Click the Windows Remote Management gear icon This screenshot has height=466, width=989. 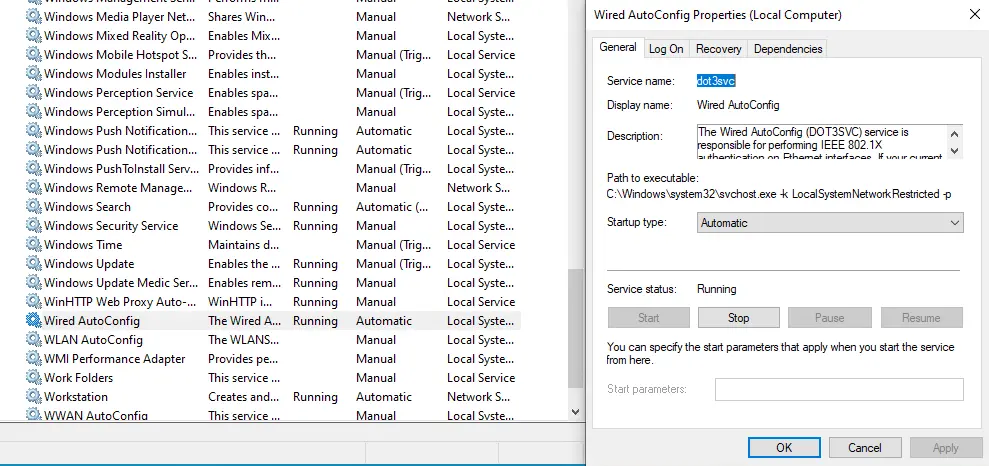tap(33, 188)
